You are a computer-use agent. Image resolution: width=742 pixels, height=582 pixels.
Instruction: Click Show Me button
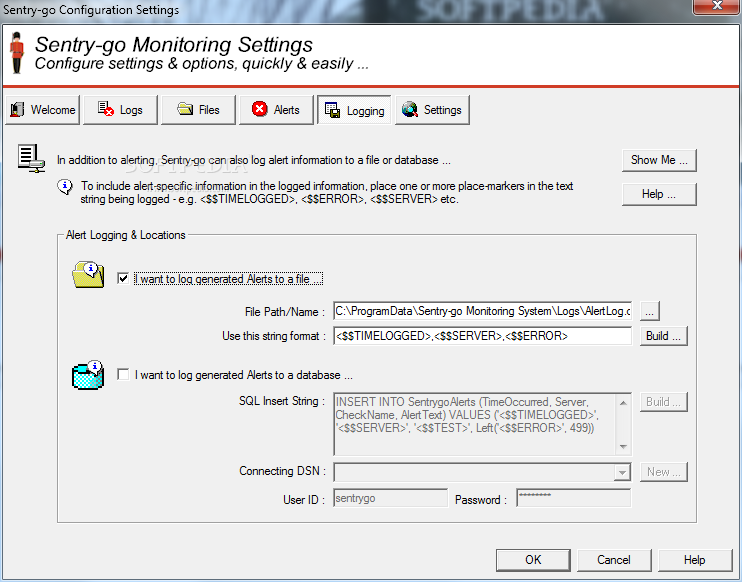coord(659,160)
